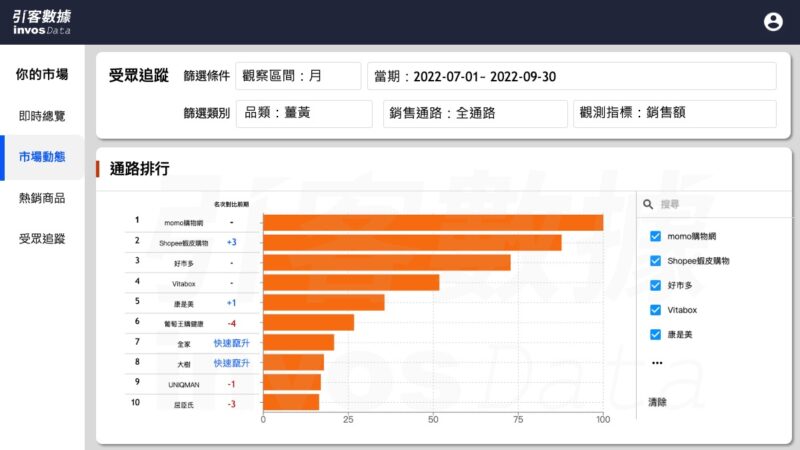
Task: Open the 品類：薑黃 category selector
Action: (304, 113)
